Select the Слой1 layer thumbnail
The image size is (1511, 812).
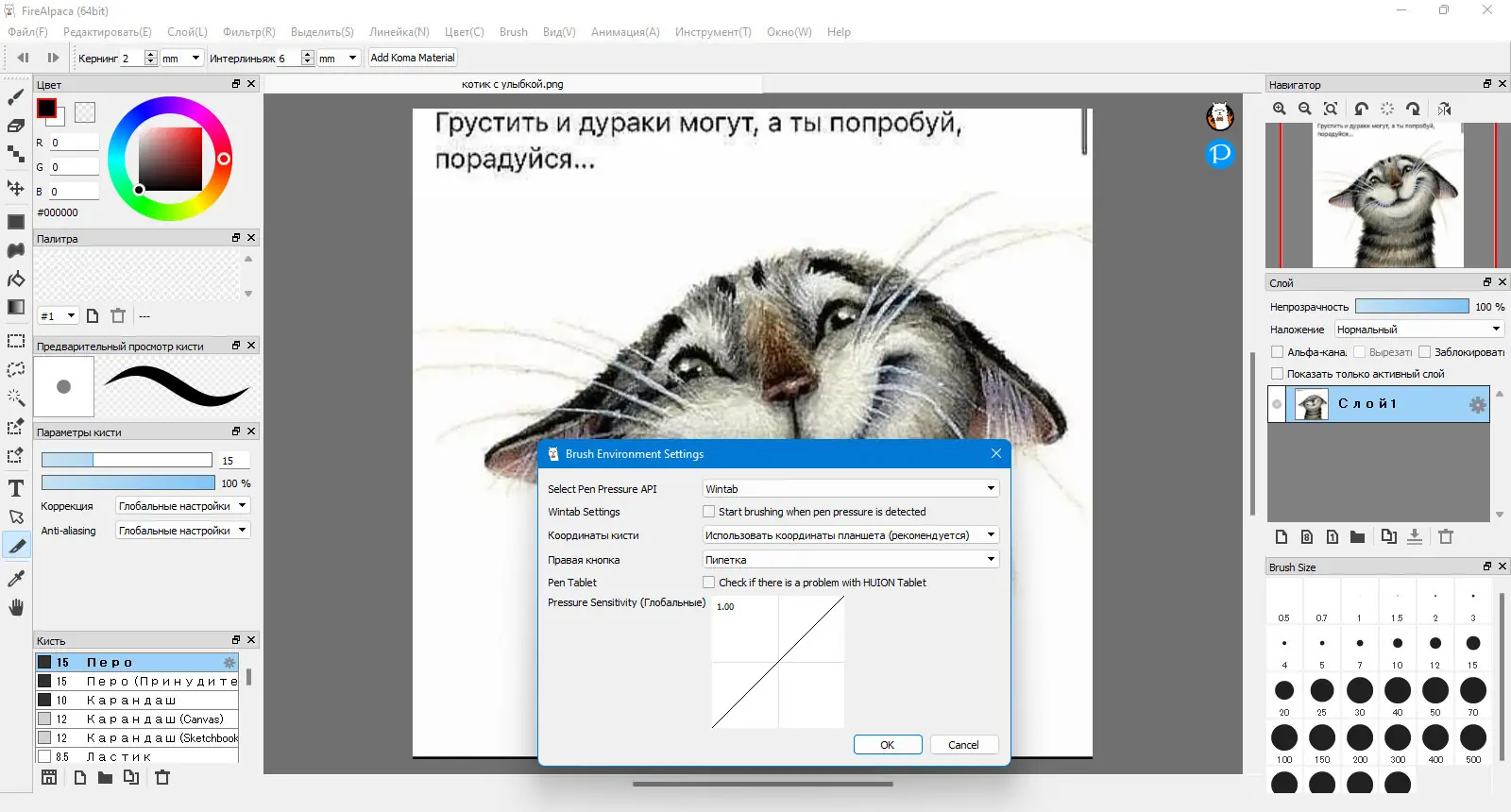pyautogui.click(x=1311, y=404)
